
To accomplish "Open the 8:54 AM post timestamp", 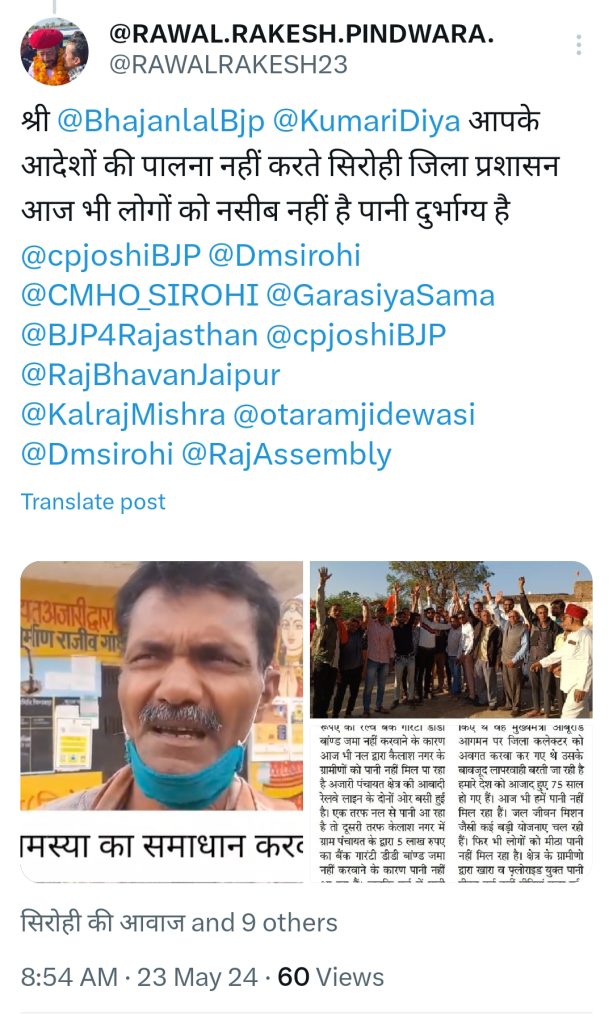I will tap(69, 977).
